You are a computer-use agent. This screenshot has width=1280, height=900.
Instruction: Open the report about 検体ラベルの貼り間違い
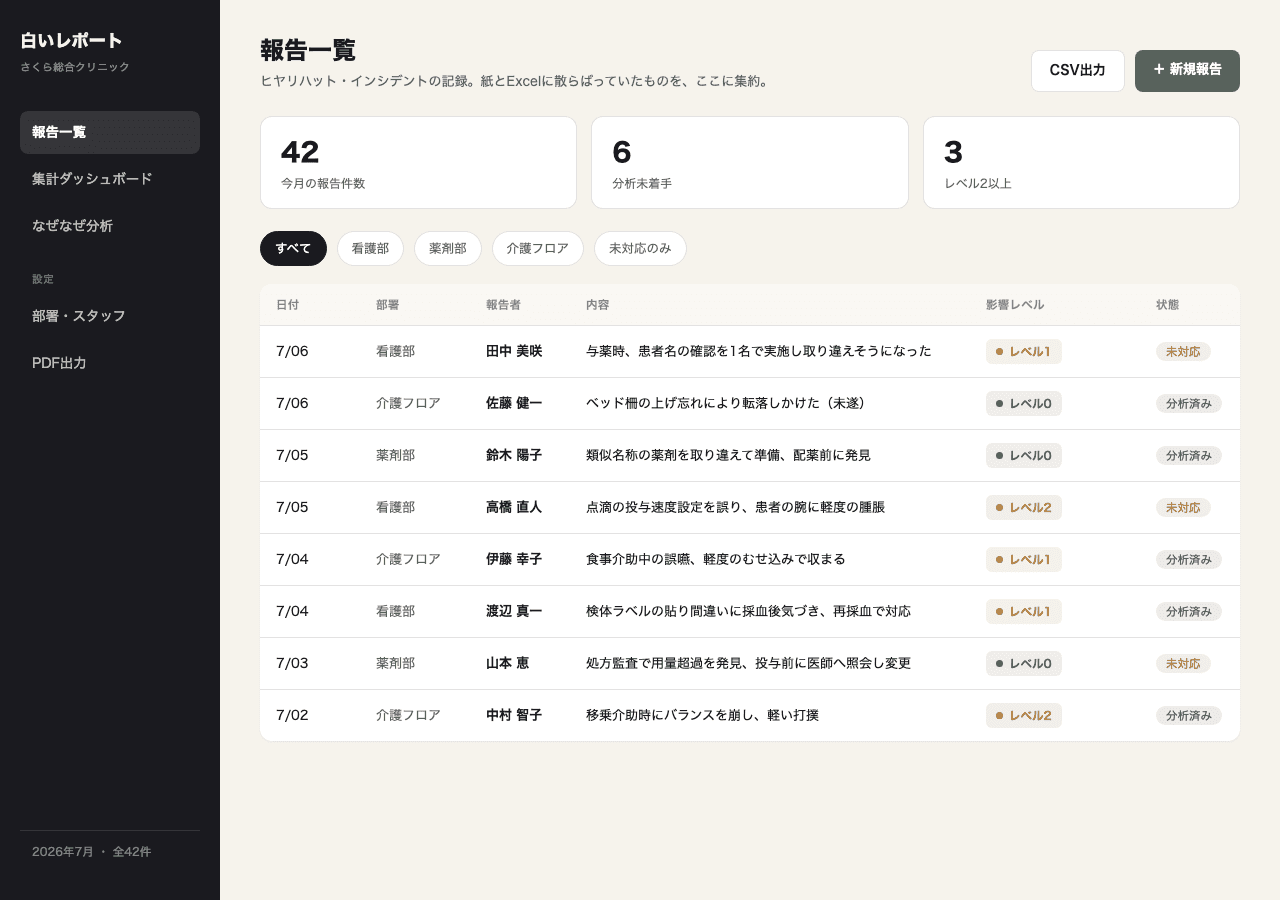(748, 611)
